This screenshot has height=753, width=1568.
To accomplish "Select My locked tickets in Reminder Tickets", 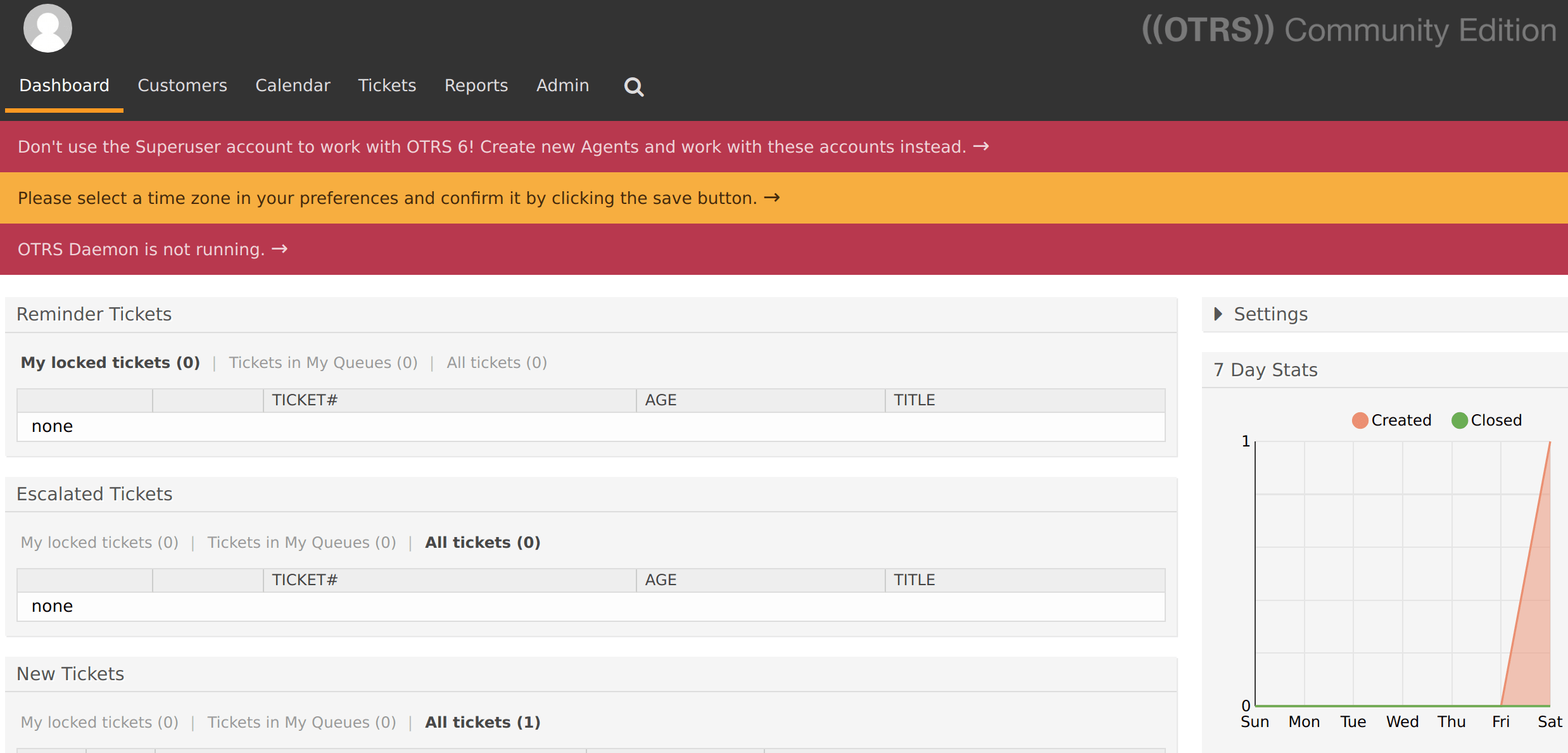I will coord(110,363).
